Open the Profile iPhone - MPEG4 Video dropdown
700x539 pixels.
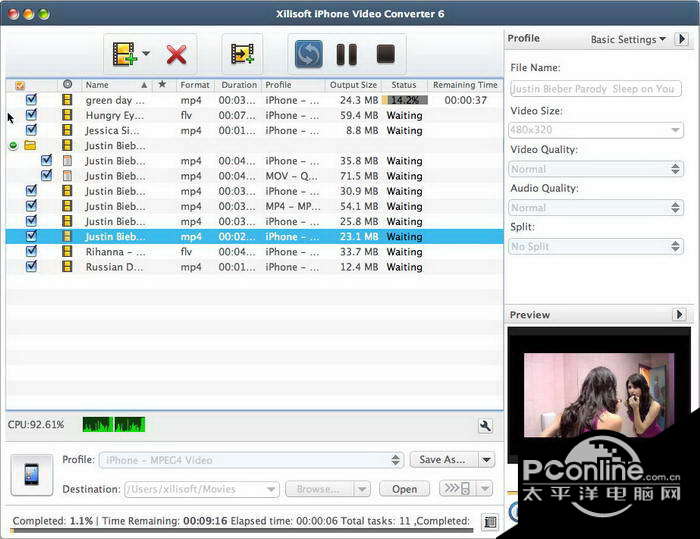pyautogui.click(x=251, y=460)
